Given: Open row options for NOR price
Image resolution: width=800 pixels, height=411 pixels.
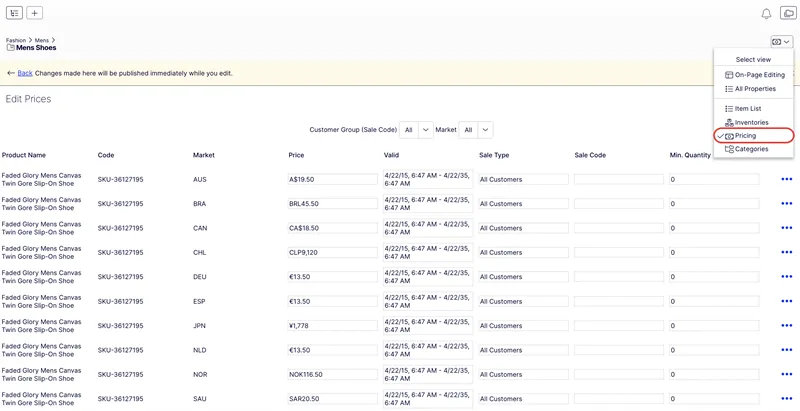Looking at the screenshot, I should [x=786, y=374].
